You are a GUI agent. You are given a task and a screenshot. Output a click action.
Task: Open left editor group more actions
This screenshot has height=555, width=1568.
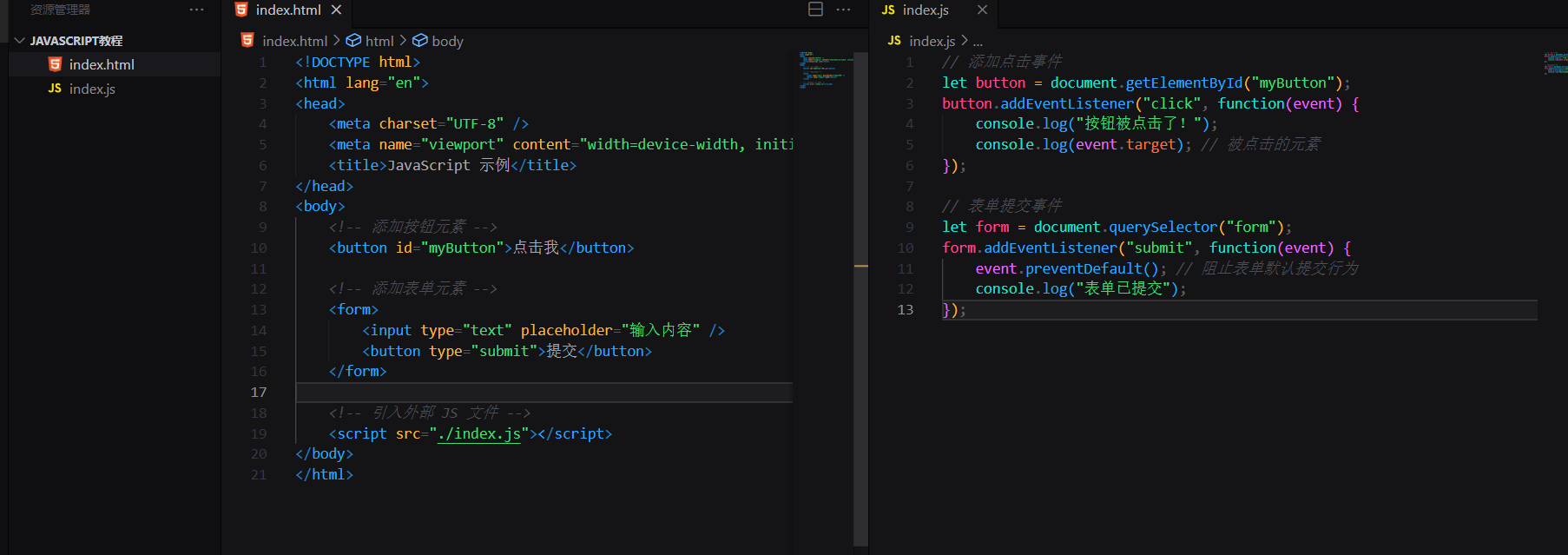tap(843, 10)
